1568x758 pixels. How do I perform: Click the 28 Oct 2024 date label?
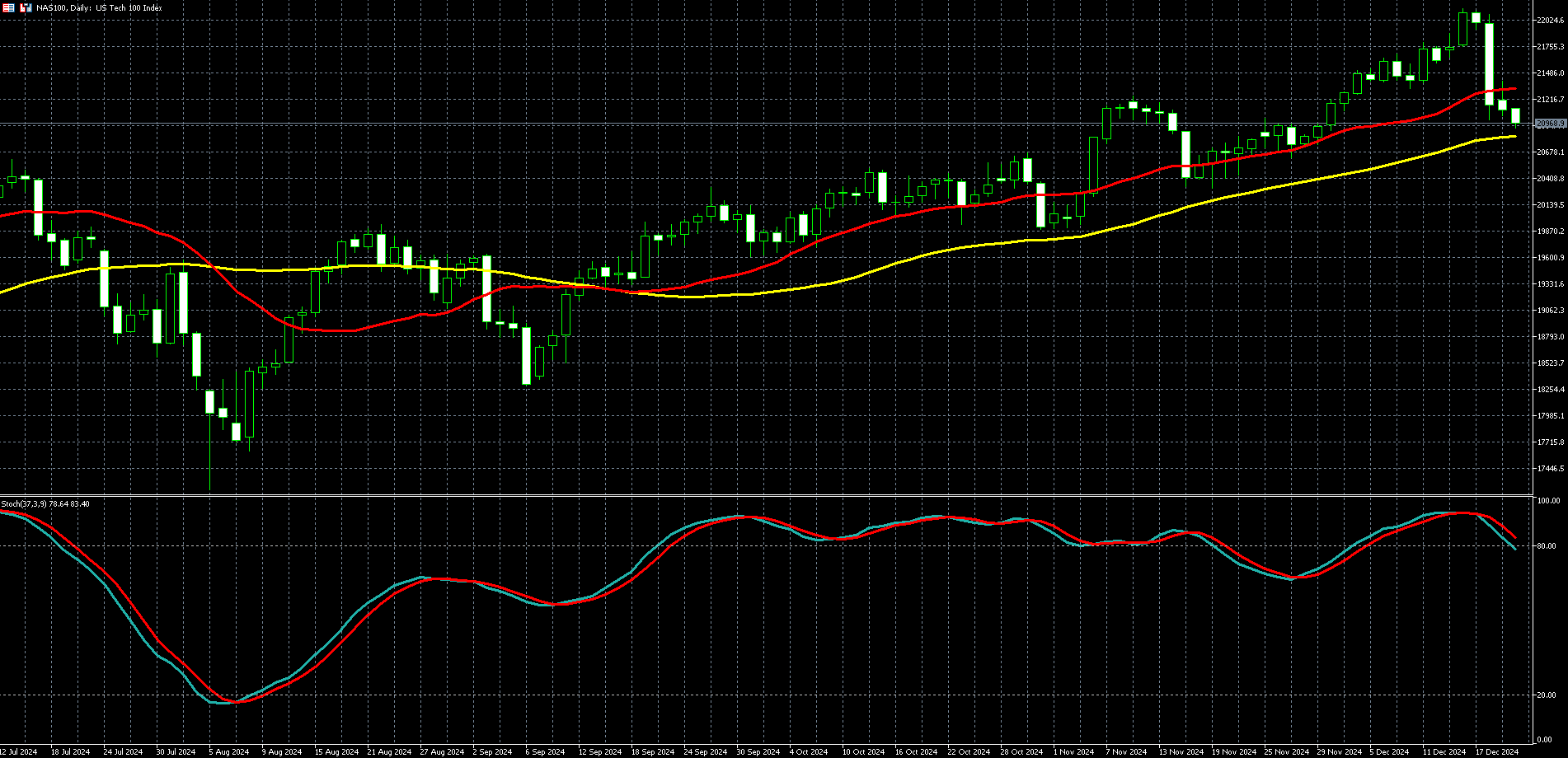coord(1022,752)
